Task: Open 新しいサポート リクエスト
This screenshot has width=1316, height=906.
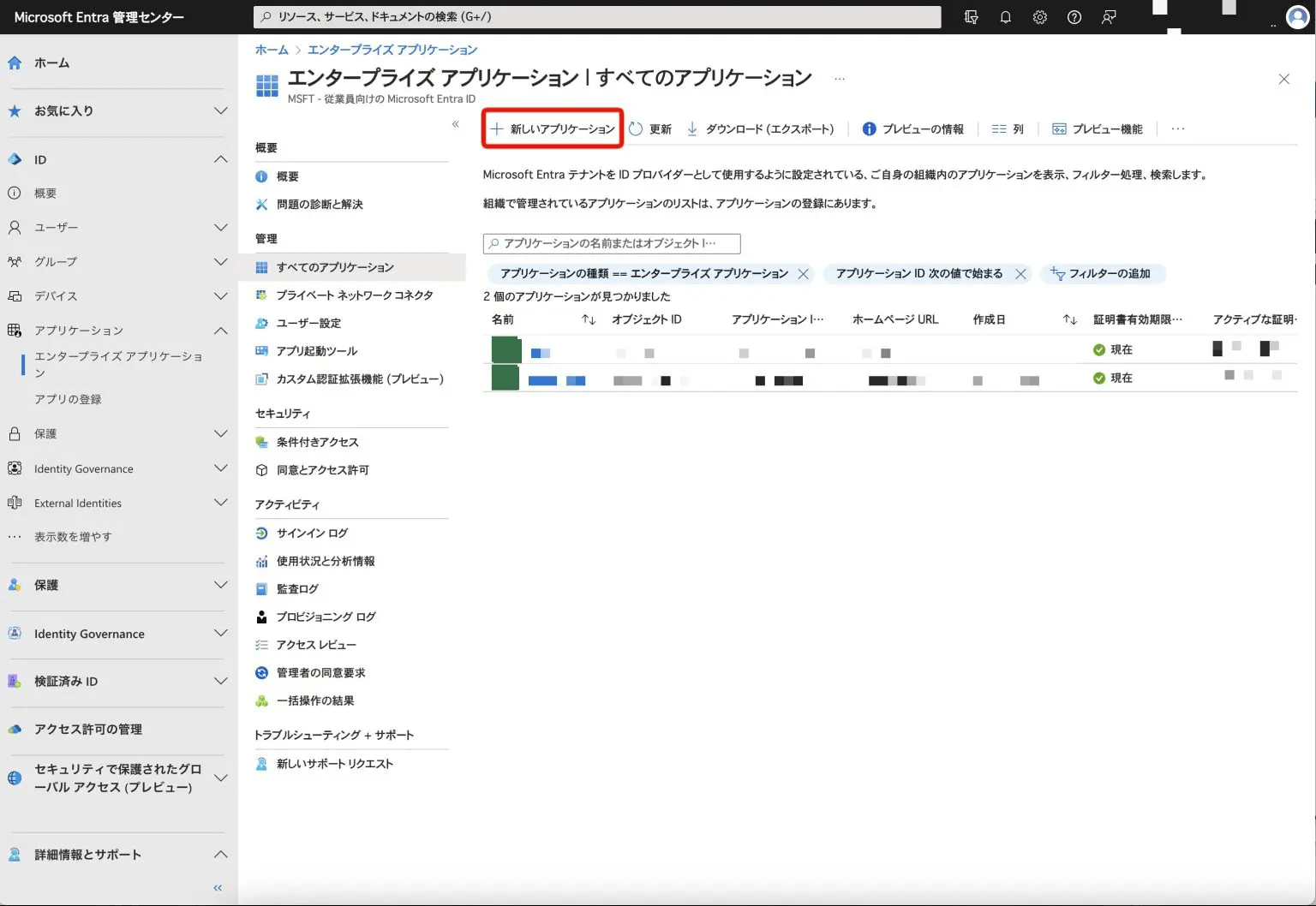Action: (335, 764)
